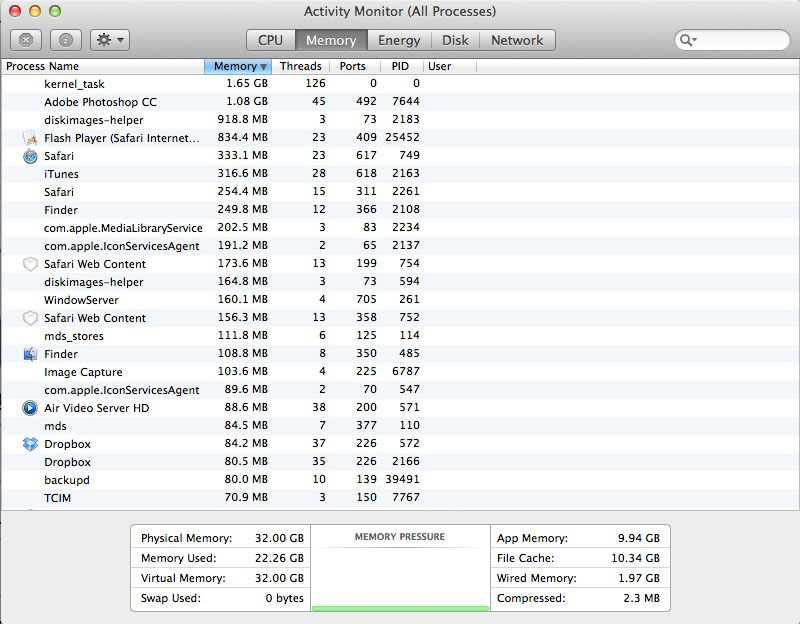Viewport: 800px width, 624px height.
Task: Open the Energy tab
Action: tap(399, 40)
